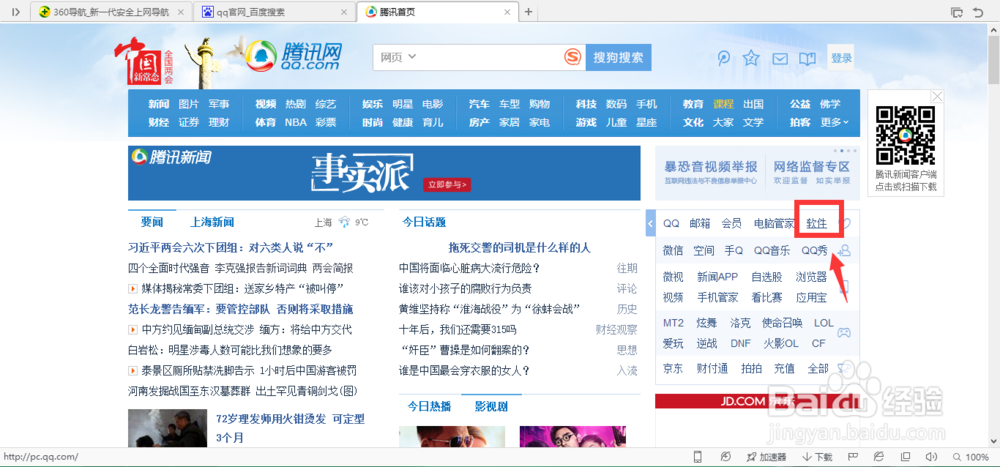The image size is (1000, 467).
Task: Open the 财付通 link
Action: coord(712,368)
